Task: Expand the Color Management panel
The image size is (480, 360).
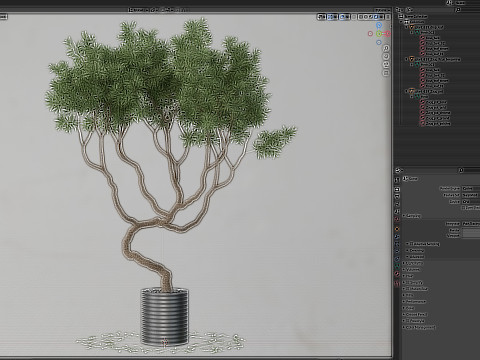Action: (x=419, y=327)
